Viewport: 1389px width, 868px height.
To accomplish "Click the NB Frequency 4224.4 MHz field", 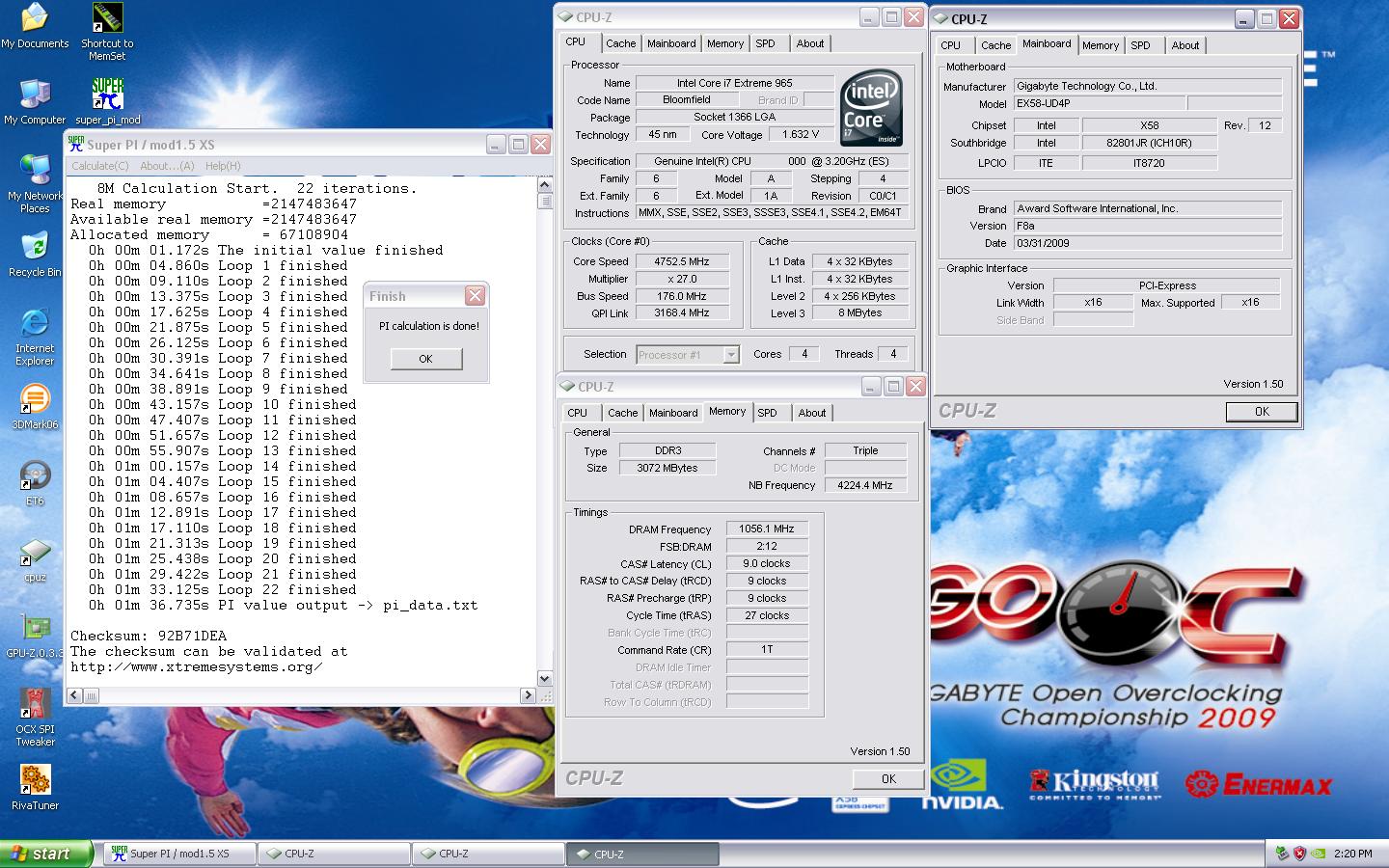I will (x=865, y=485).
